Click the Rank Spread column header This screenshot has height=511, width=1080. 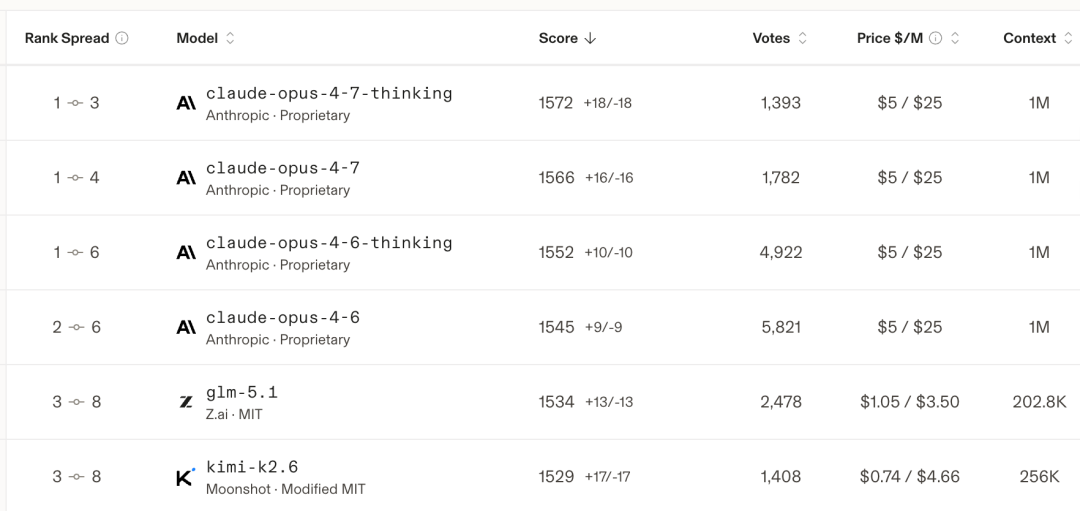point(67,39)
